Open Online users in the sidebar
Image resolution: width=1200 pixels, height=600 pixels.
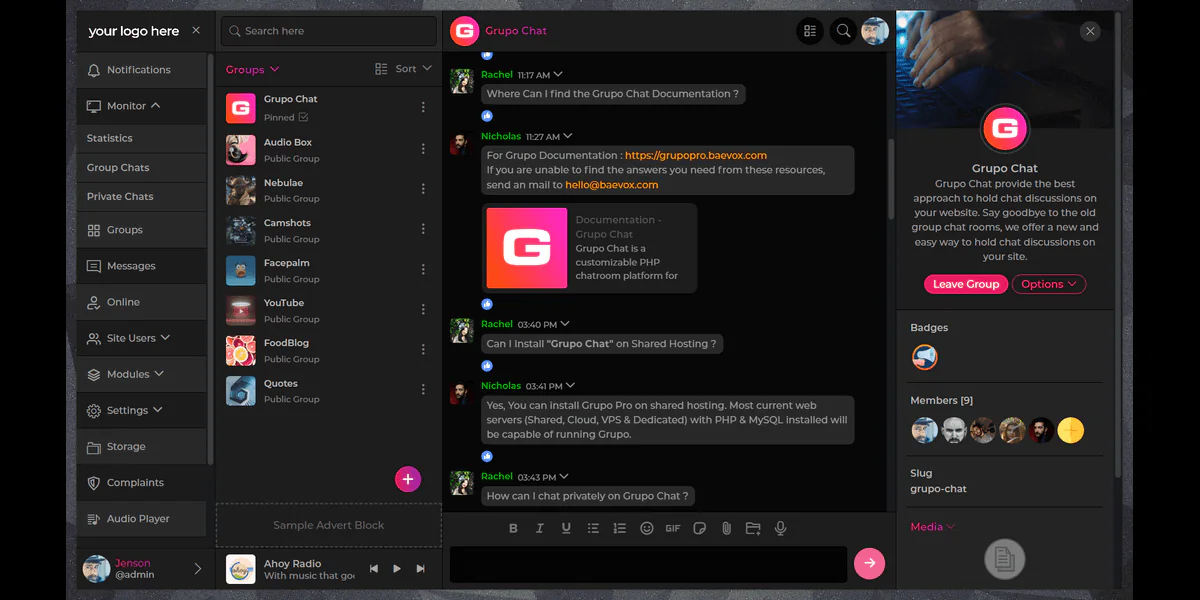coord(141,302)
